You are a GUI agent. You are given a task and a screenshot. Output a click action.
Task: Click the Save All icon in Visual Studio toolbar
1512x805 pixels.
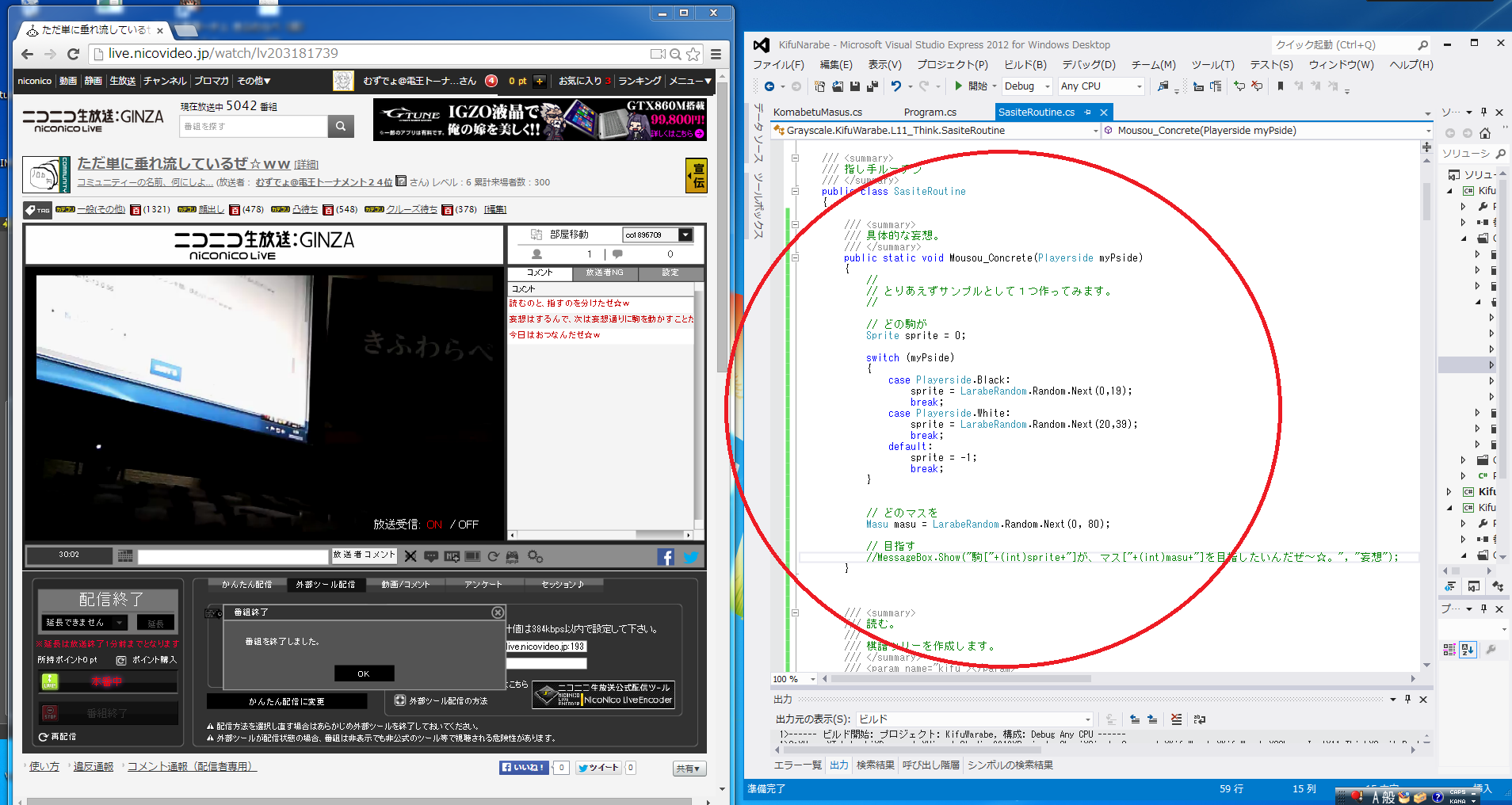click(872, 86)
